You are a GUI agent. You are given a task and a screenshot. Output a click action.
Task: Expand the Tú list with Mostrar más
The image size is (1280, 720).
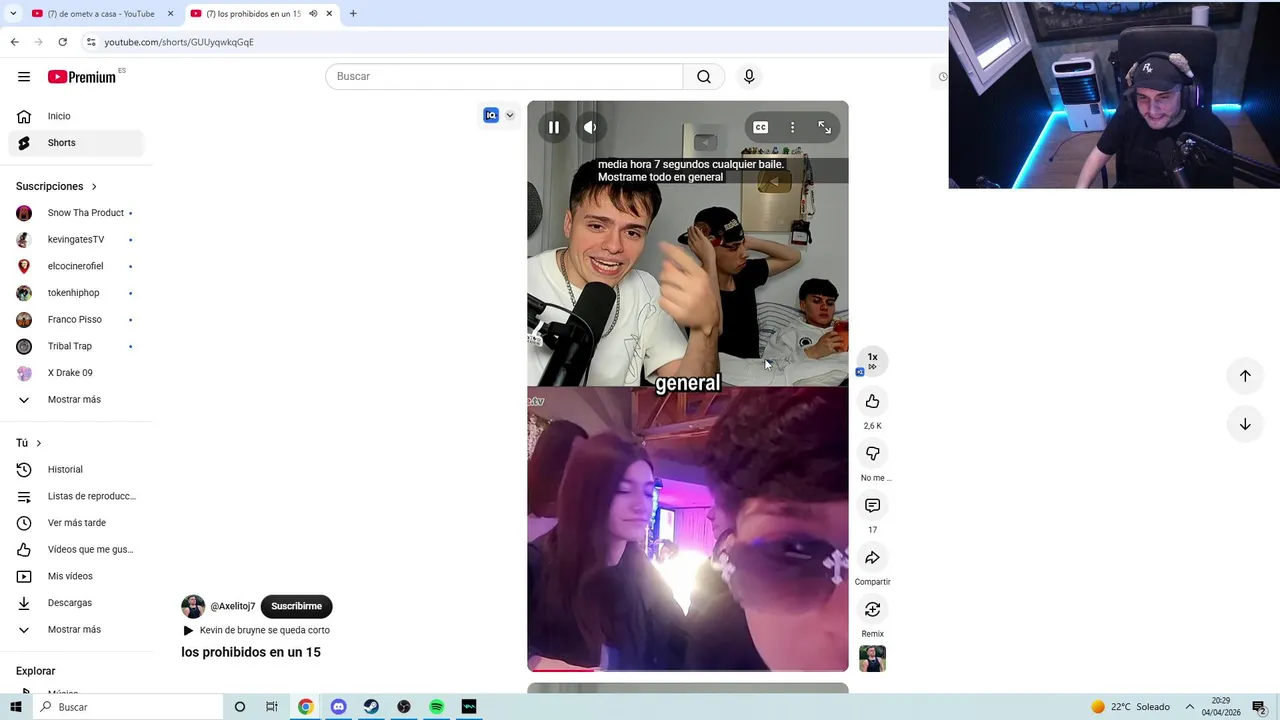coord(76,630)
